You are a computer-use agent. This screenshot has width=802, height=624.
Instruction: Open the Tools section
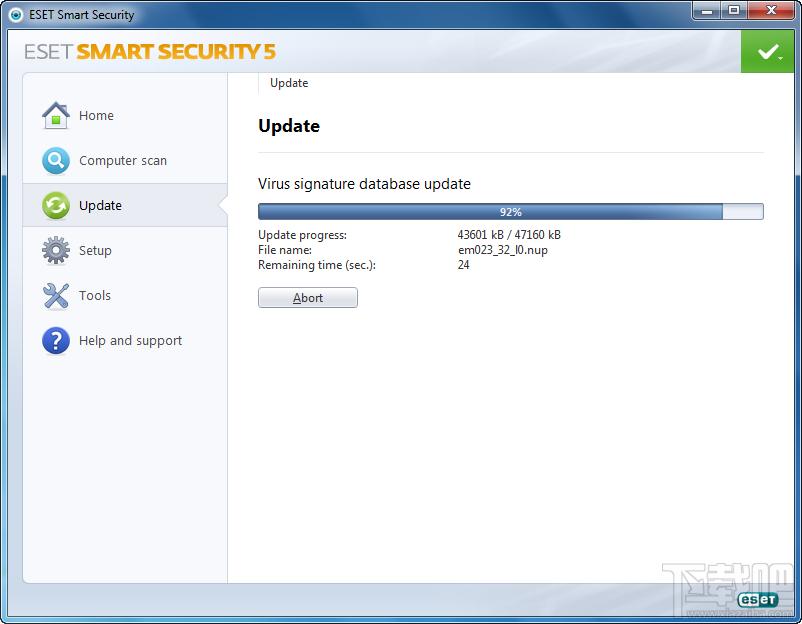(x=125, y=296)
